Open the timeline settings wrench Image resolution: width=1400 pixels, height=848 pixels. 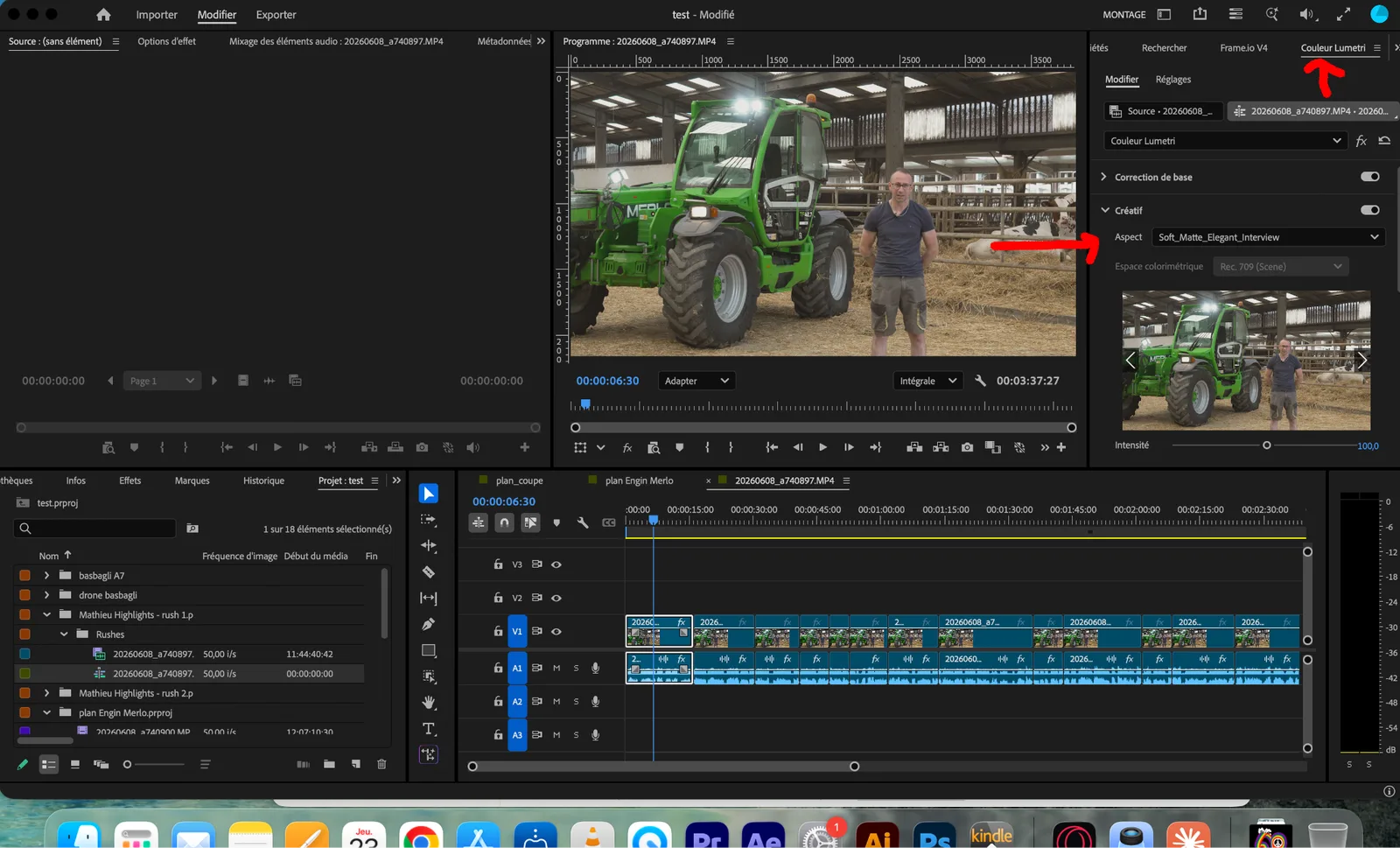coord(583,522)
